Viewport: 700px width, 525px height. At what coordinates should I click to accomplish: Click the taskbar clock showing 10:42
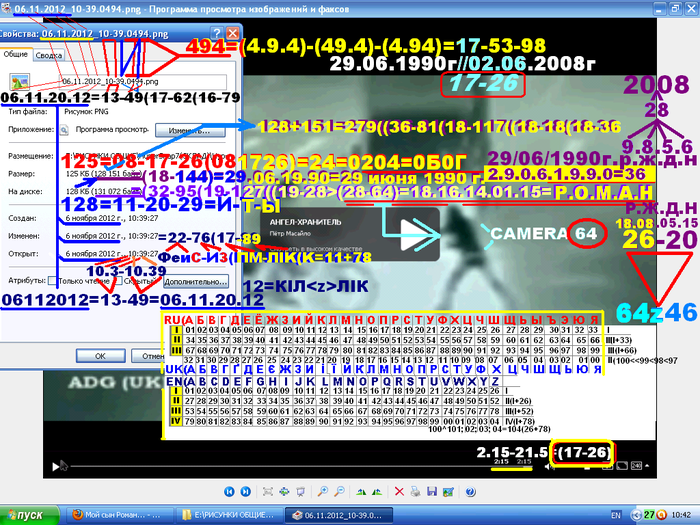point(681,515)
